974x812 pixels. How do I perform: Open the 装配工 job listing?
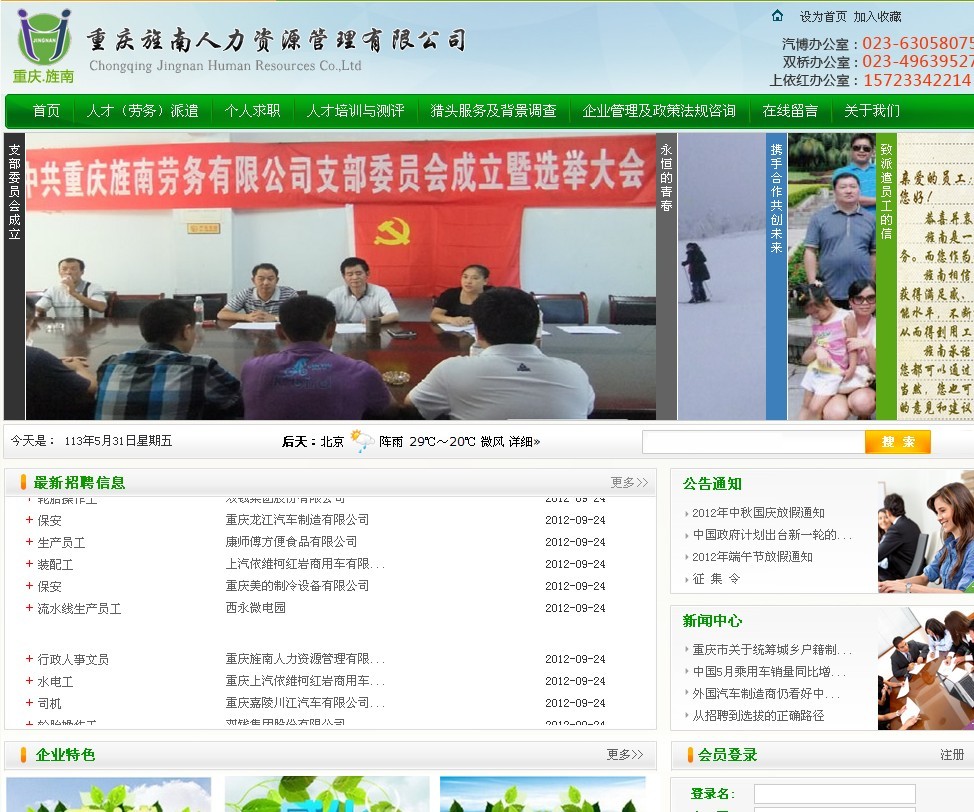point(55,564)
